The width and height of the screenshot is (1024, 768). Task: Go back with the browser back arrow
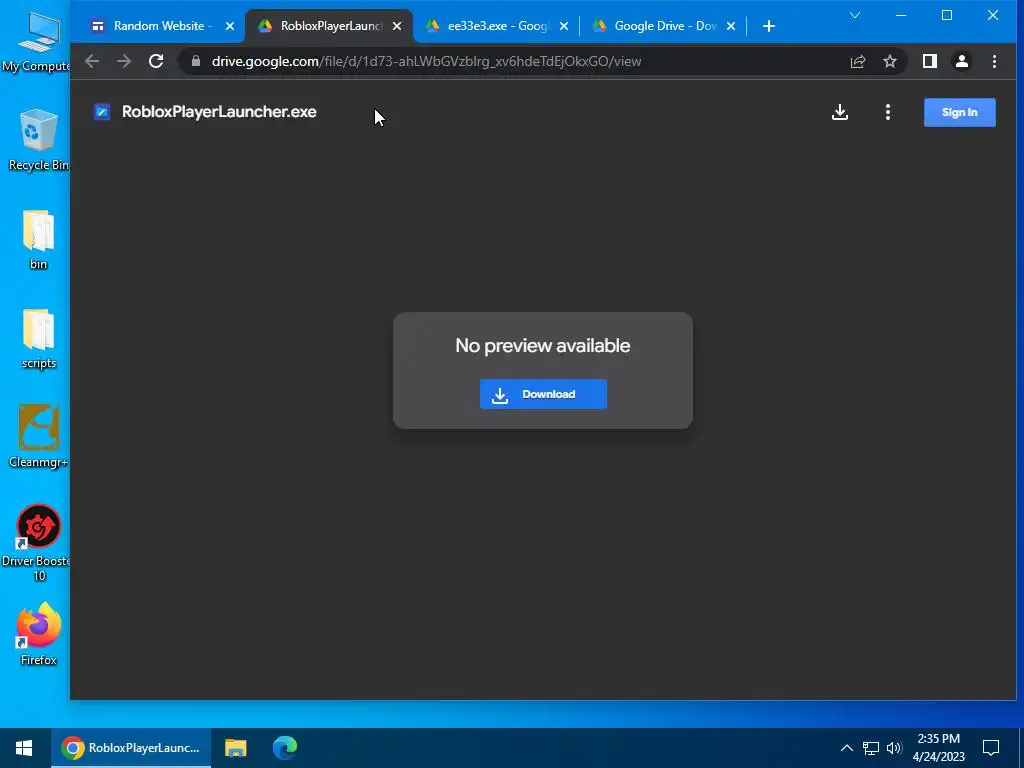click(92, 61)
